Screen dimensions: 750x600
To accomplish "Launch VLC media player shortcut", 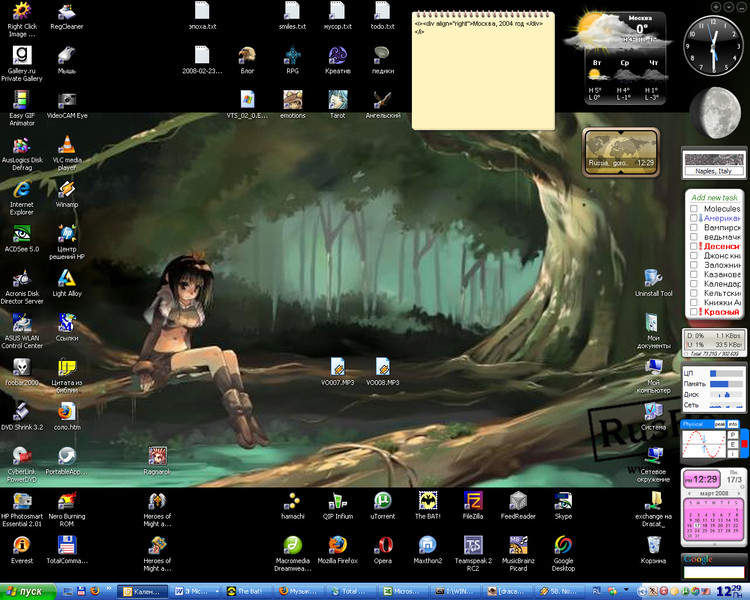I will 67,153.
